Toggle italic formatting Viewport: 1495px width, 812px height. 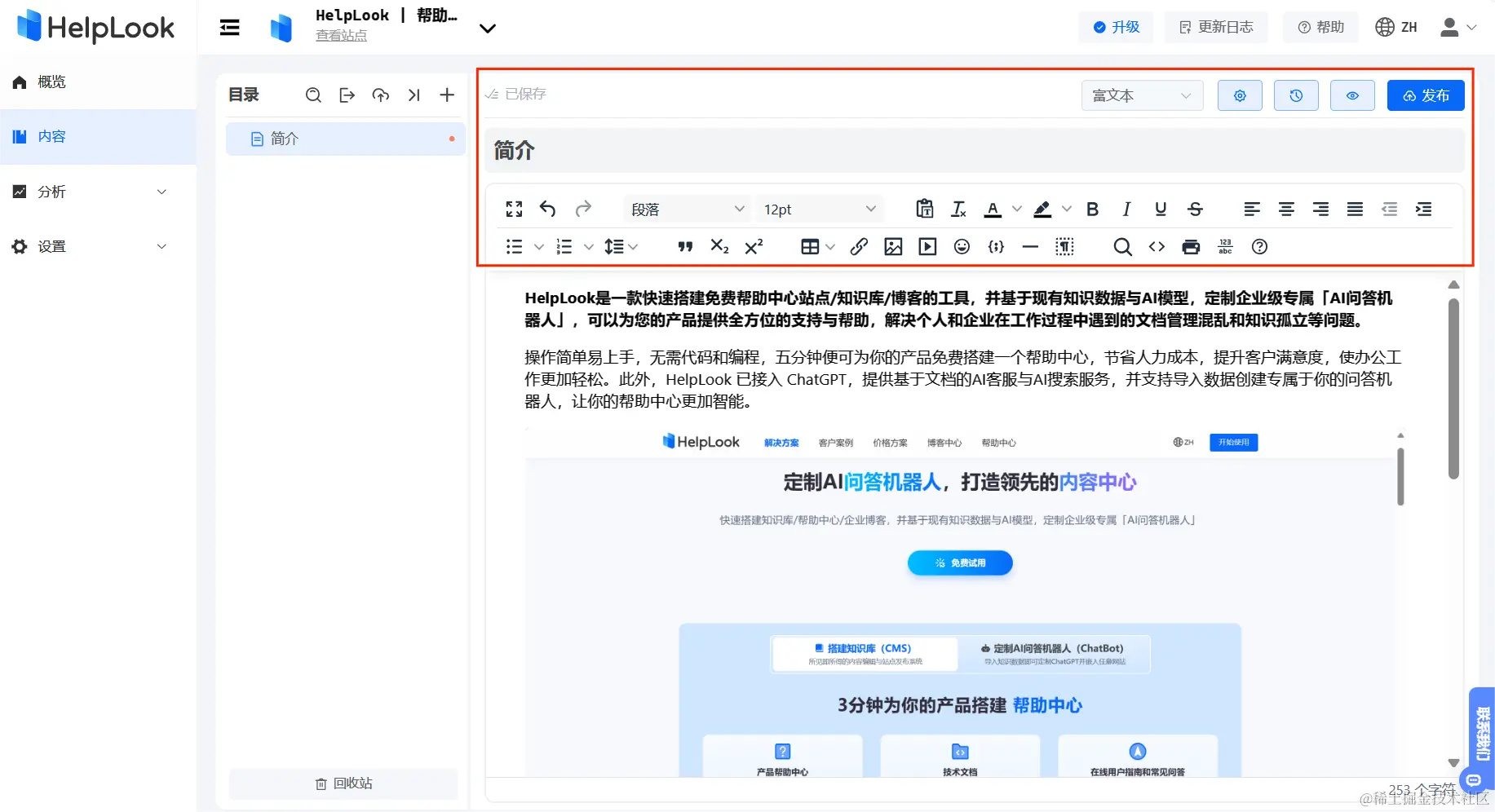1126,210
